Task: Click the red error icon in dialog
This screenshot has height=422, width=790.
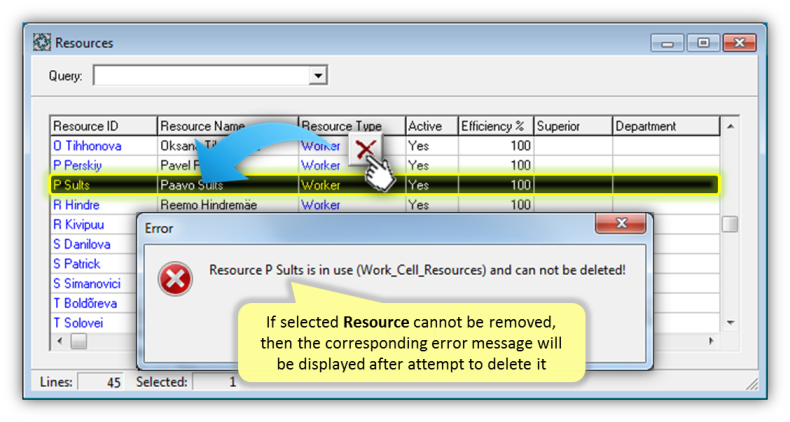Action: coord(175,278)
